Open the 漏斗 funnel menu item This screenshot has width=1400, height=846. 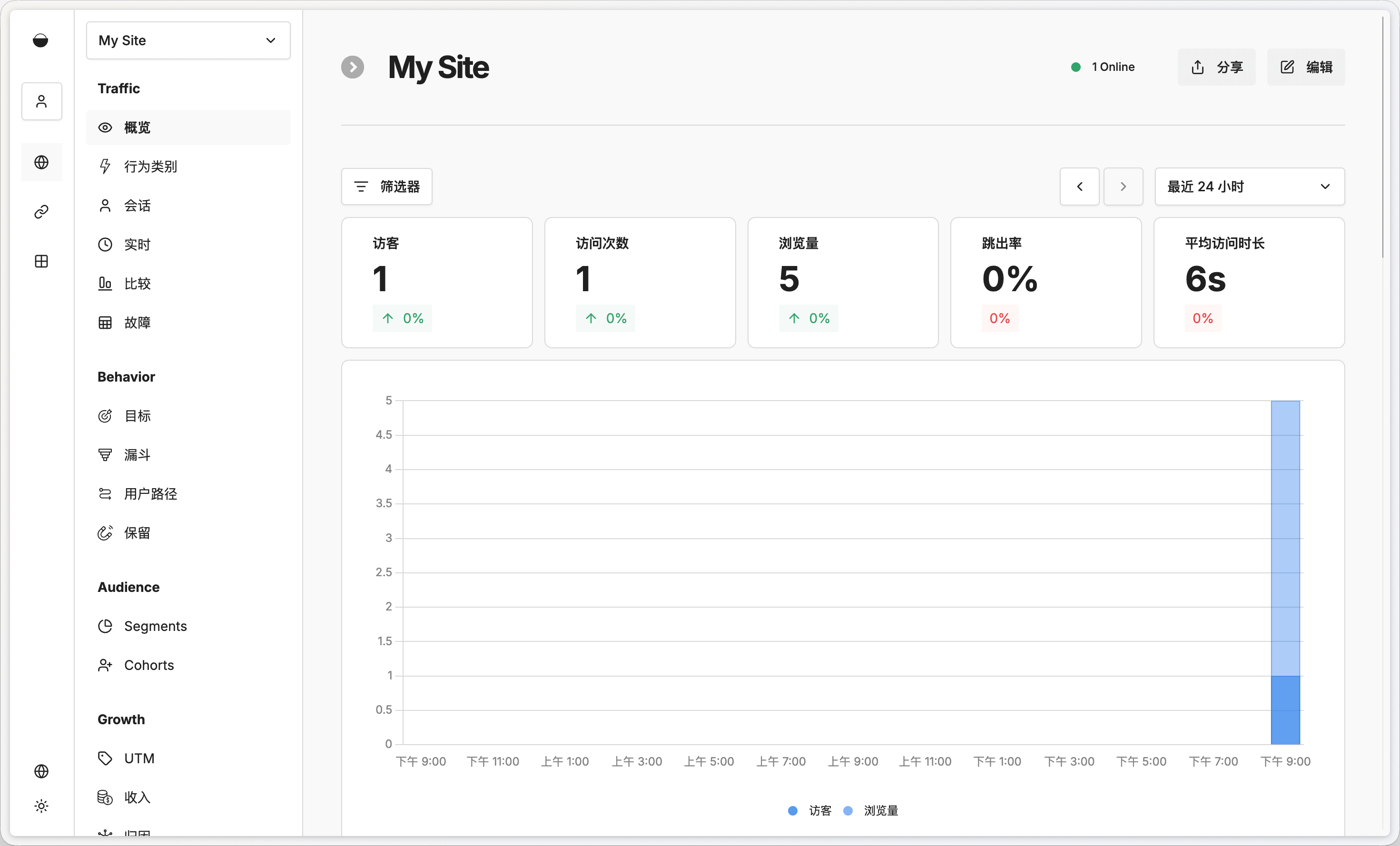tap(138, 454)
